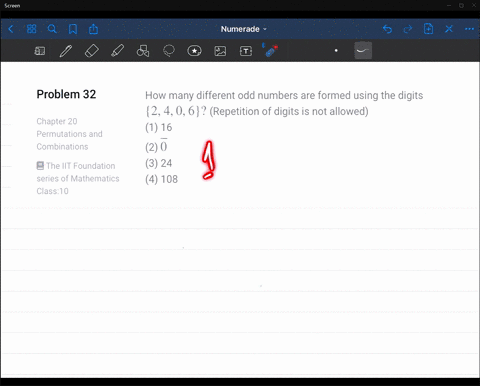Open the thumbnail grid view icon
Image resolution: width=480 pixels, height=386 pixels.
coord(31,29)
